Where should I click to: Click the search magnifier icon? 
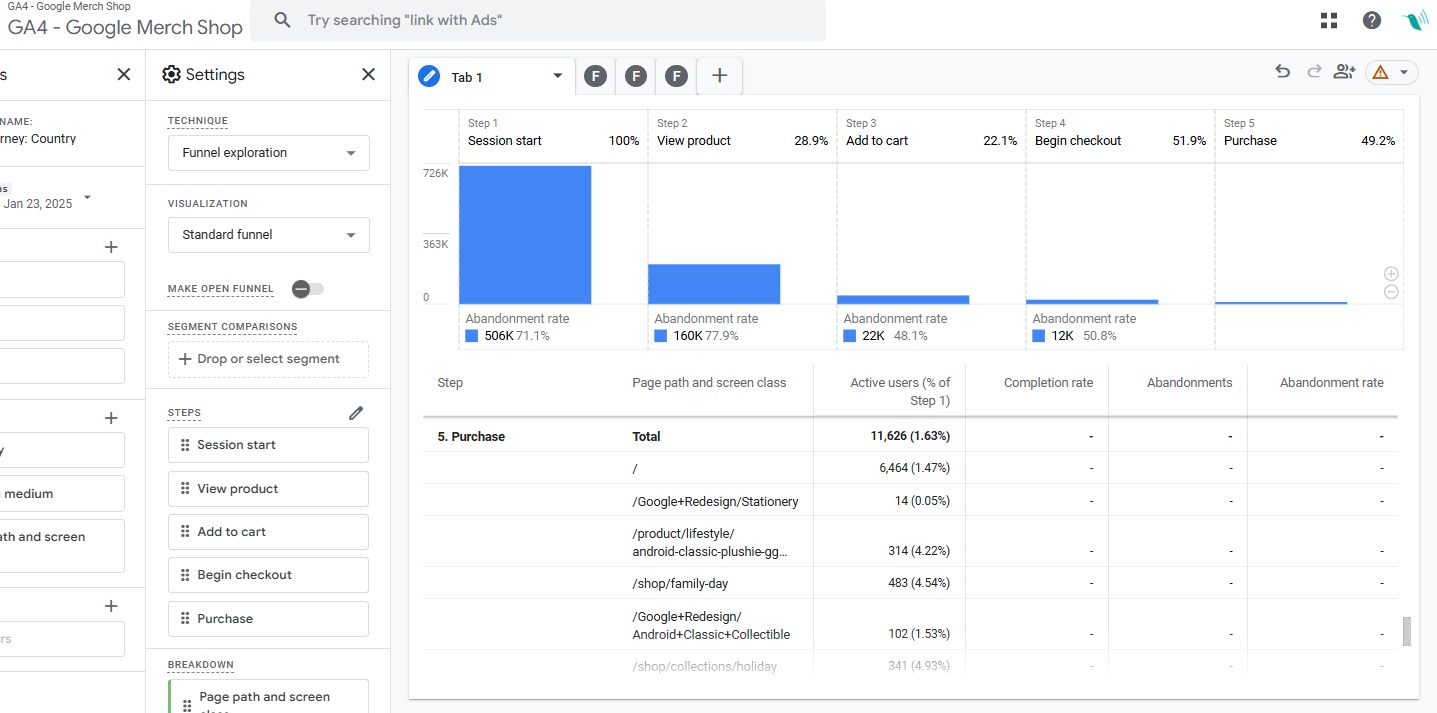pyautogui.click(x=282, y=20)
